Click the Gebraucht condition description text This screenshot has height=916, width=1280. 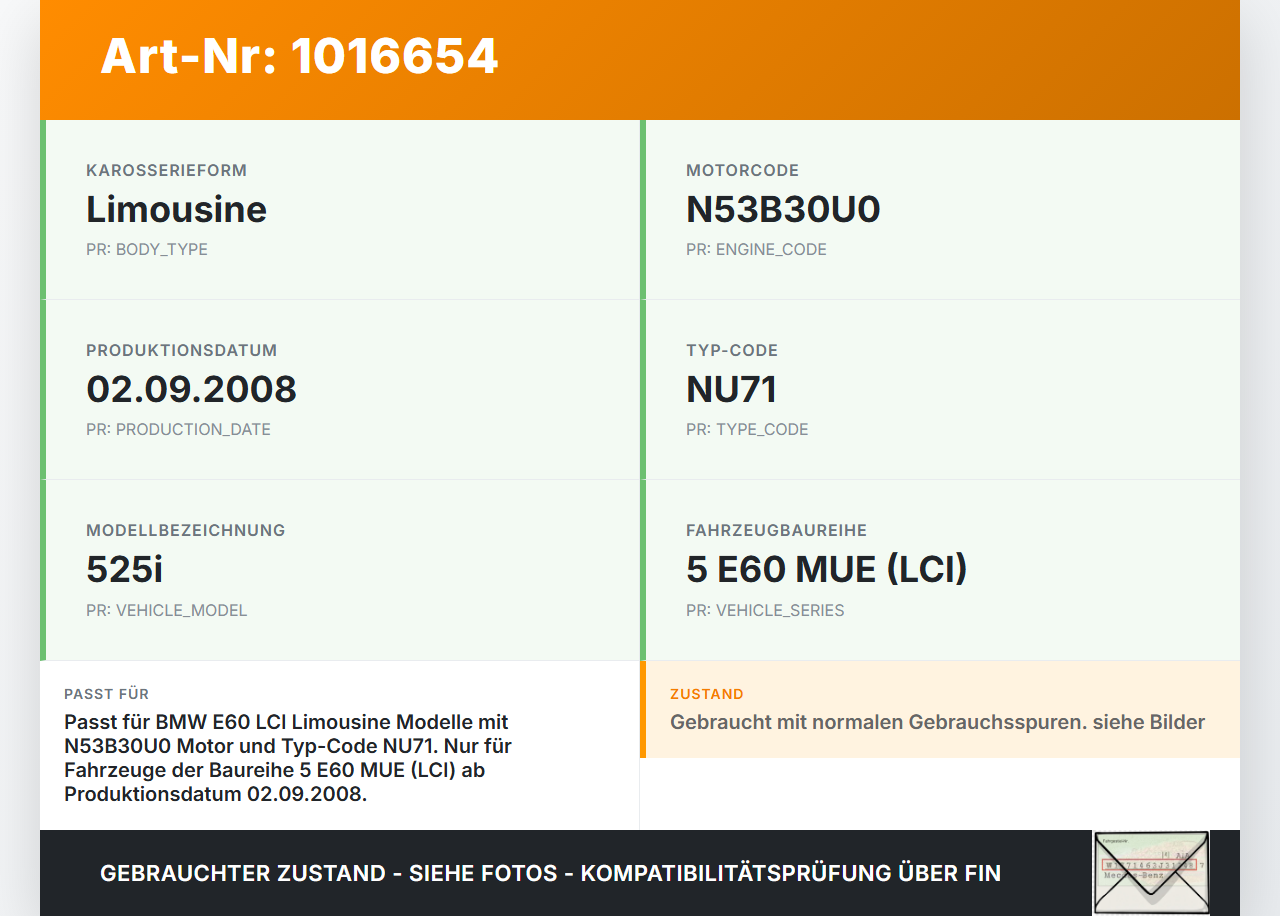click(937, 722)
